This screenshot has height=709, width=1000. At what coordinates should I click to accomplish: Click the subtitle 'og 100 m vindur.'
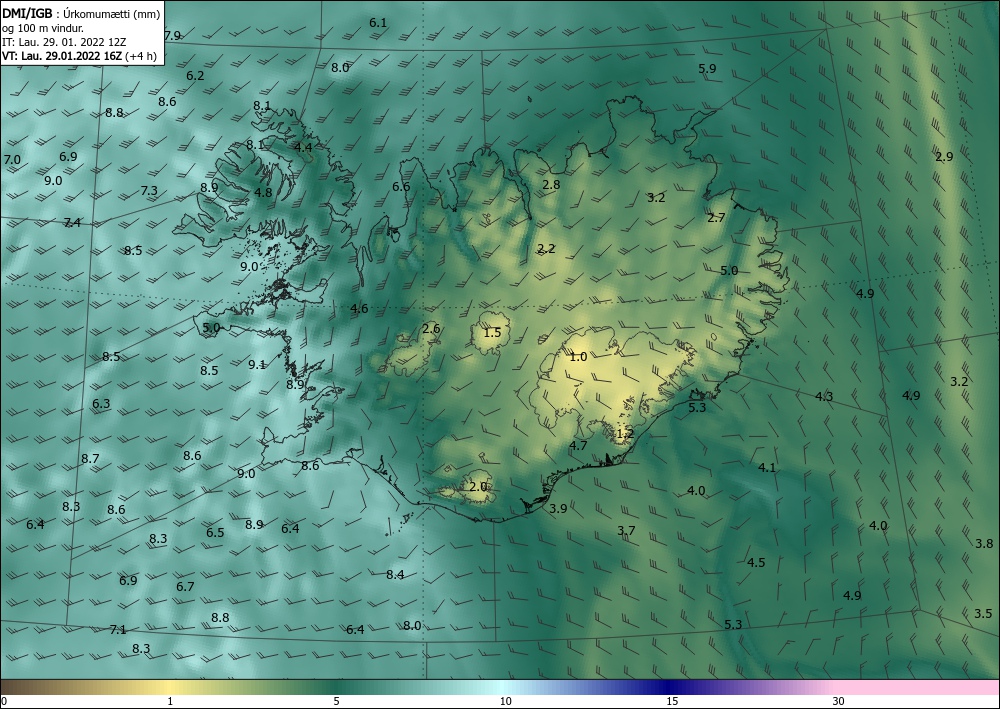[x=43, y=28]
